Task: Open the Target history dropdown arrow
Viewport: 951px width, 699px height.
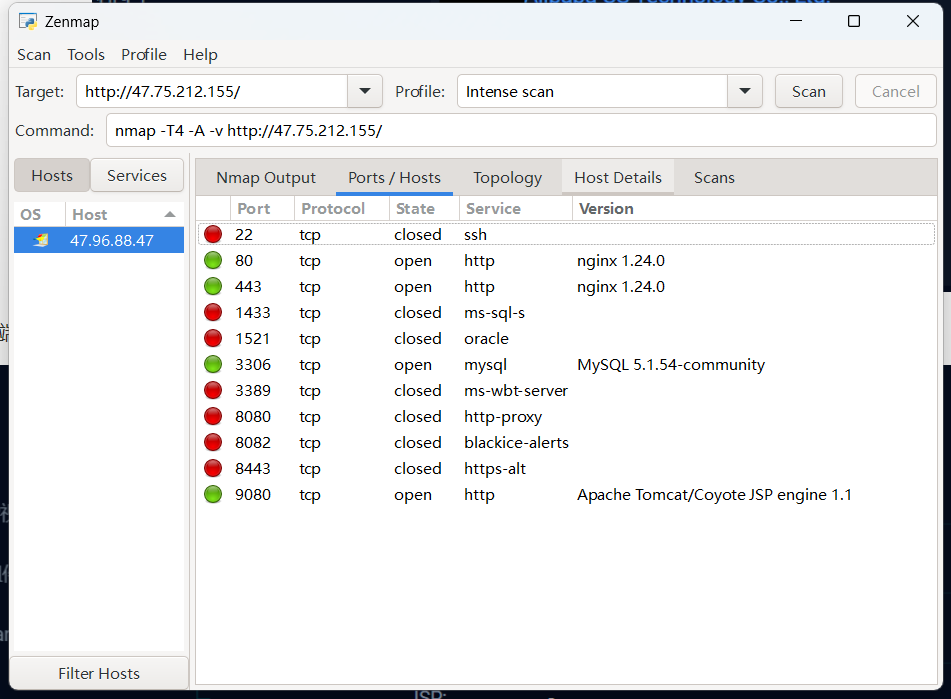Action: (365, 91)
